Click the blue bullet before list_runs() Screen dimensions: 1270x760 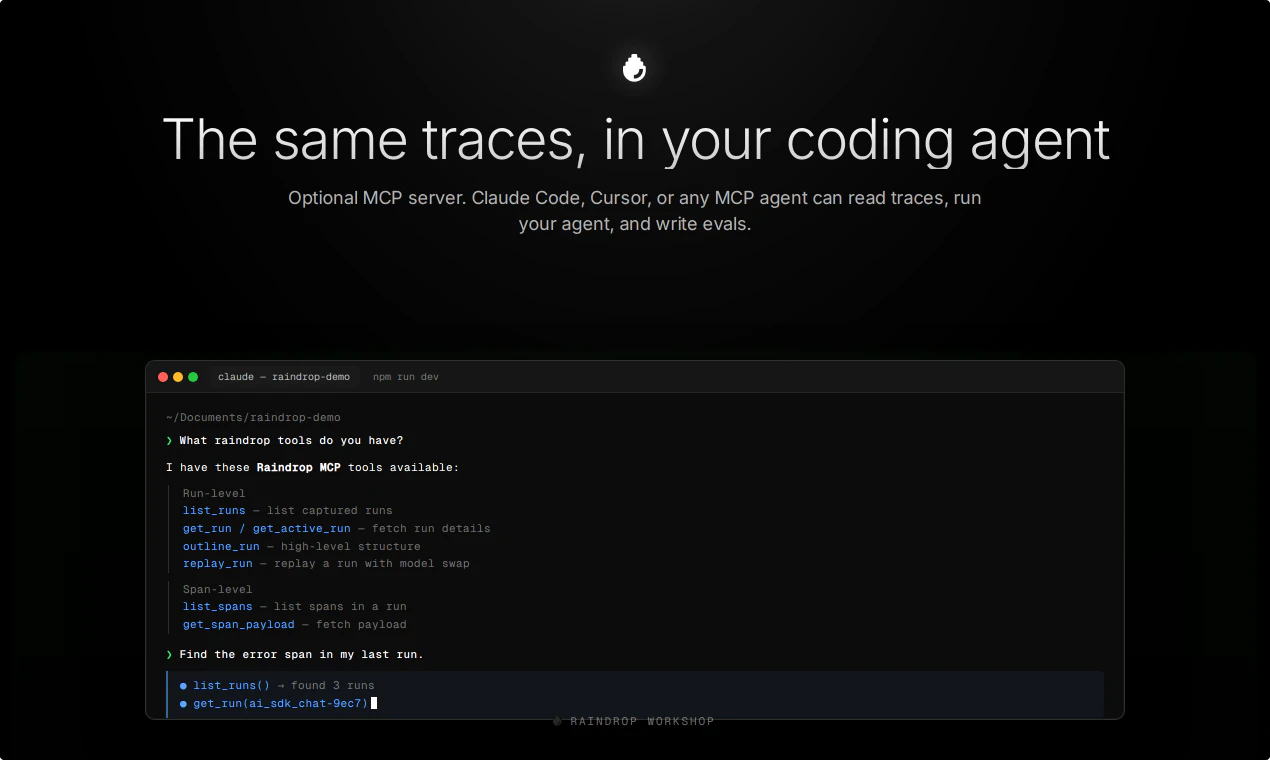(x=183, y=686)
